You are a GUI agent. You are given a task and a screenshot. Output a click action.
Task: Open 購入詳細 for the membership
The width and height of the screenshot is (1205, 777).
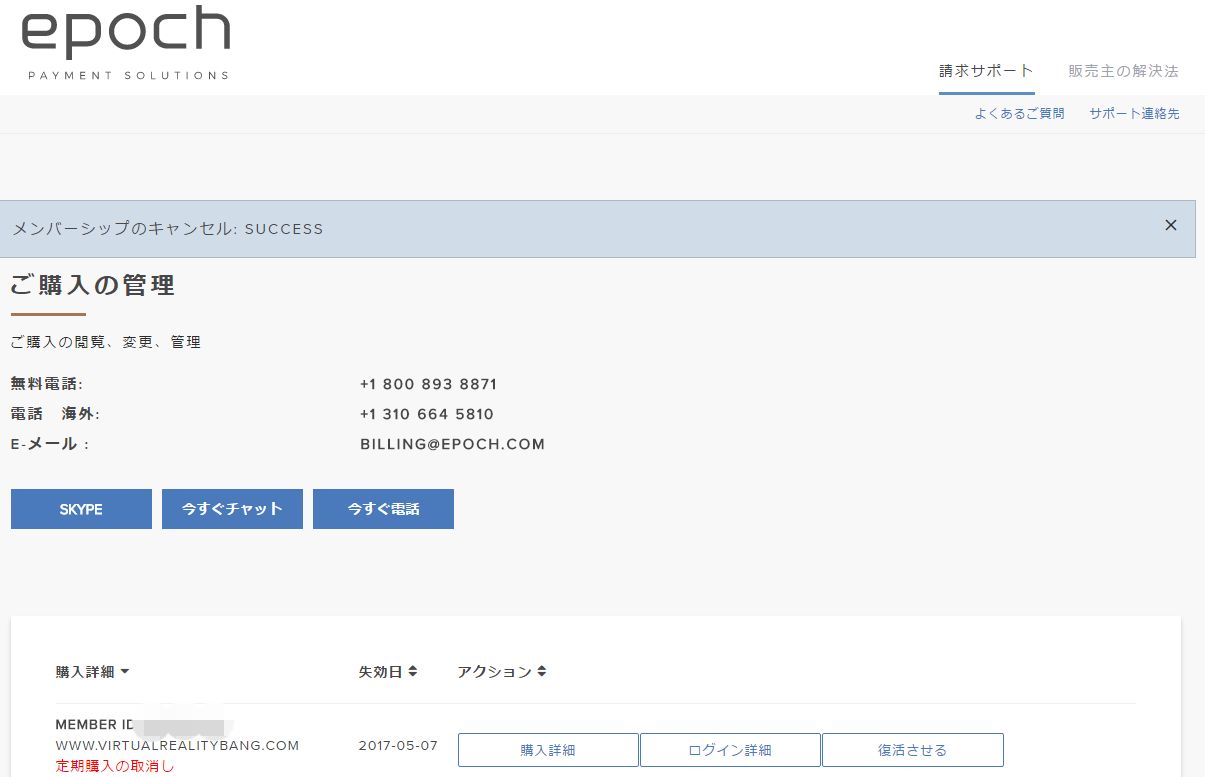(548, 750)
